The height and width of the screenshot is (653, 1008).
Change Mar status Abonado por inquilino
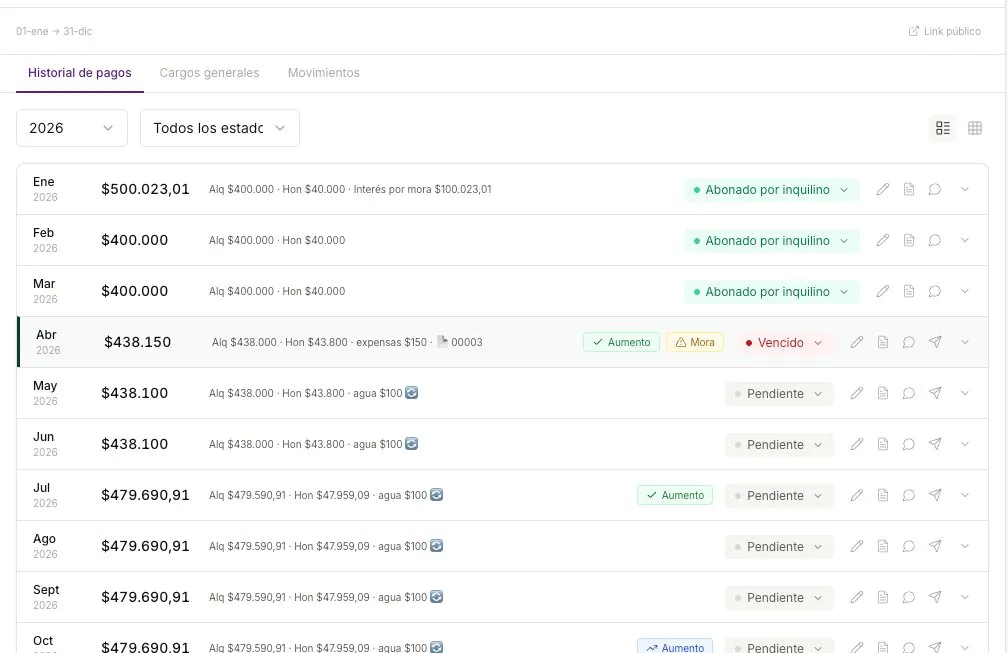(771, 291)
